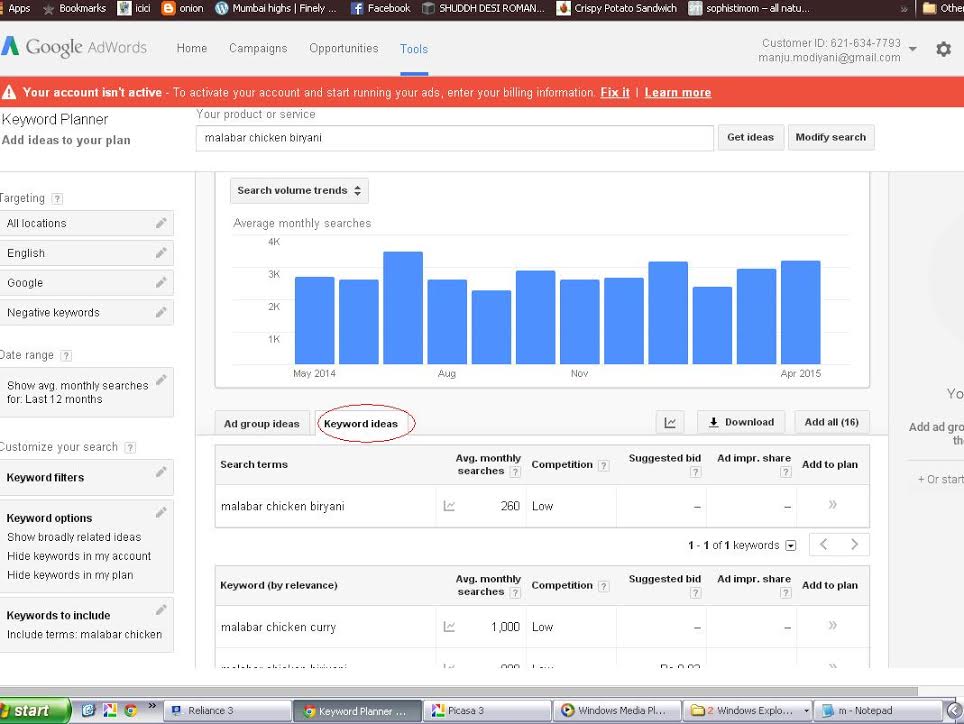Go to next keywords page arrow
The width and height of the screenshot is (964, 724).
click(854, 545)
